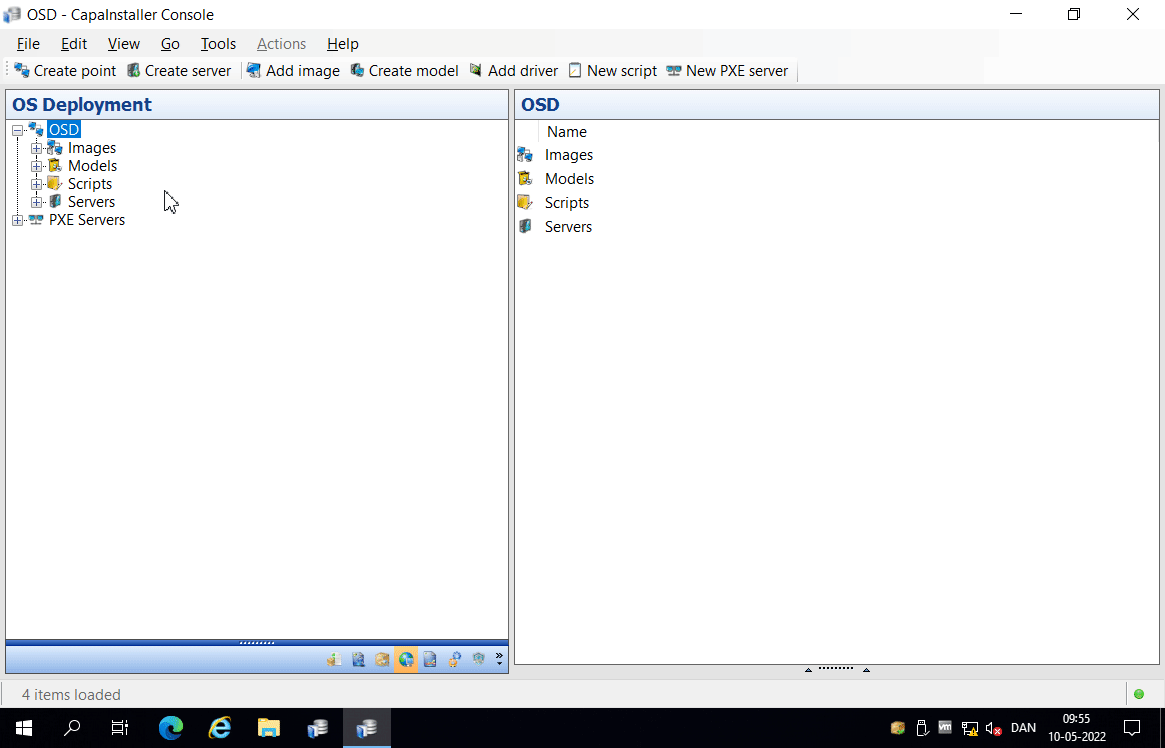Screen dimensions: 1165x748
Task: Select PXE Servers in the tree
Action: (x=87, y=220)
